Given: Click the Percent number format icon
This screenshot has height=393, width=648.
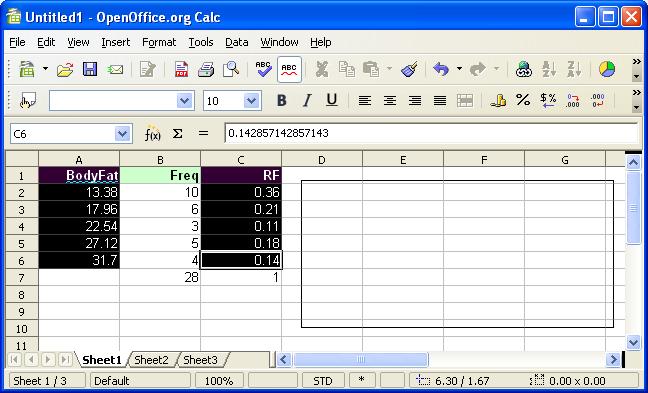Looking at the screenshot, I should [x=523, y=100].
